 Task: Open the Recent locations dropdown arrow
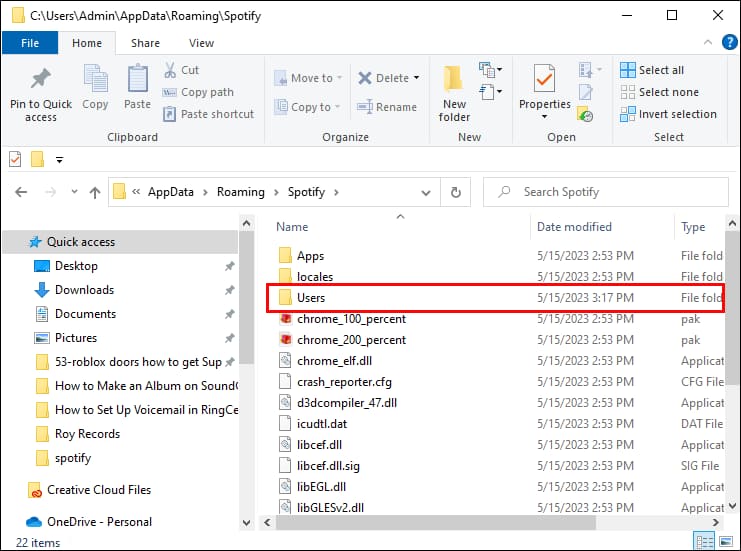tap(74, 192)
